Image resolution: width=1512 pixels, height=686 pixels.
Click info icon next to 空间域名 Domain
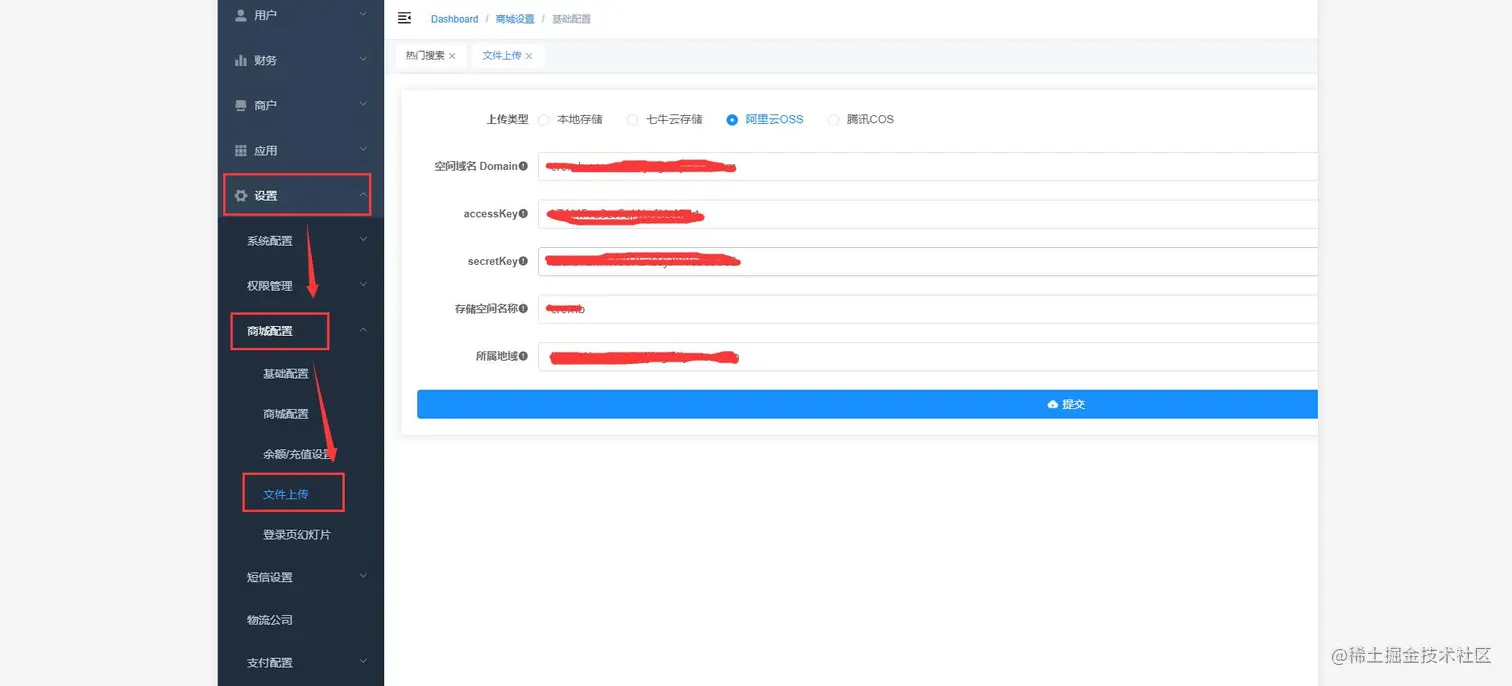coord(523,166)
